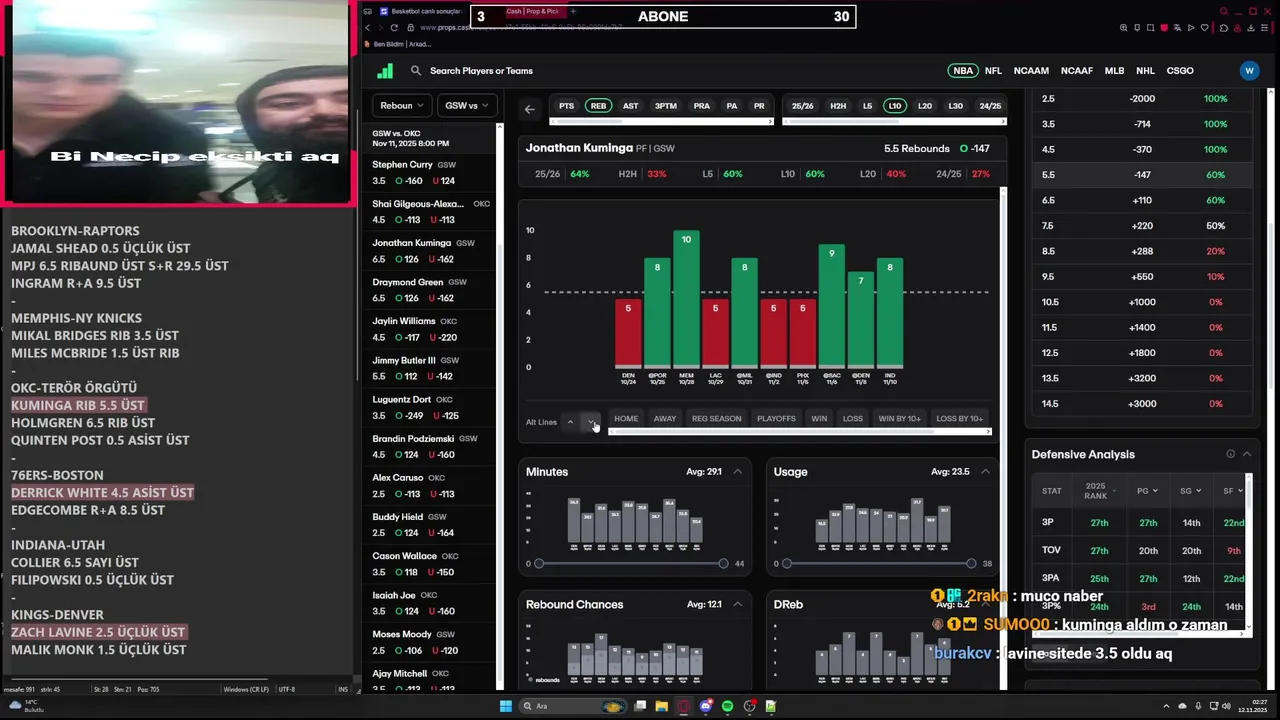Select the H2H range filter
Image resolution: width=1280 pixels, height=720 pixels.
(838, 106)
